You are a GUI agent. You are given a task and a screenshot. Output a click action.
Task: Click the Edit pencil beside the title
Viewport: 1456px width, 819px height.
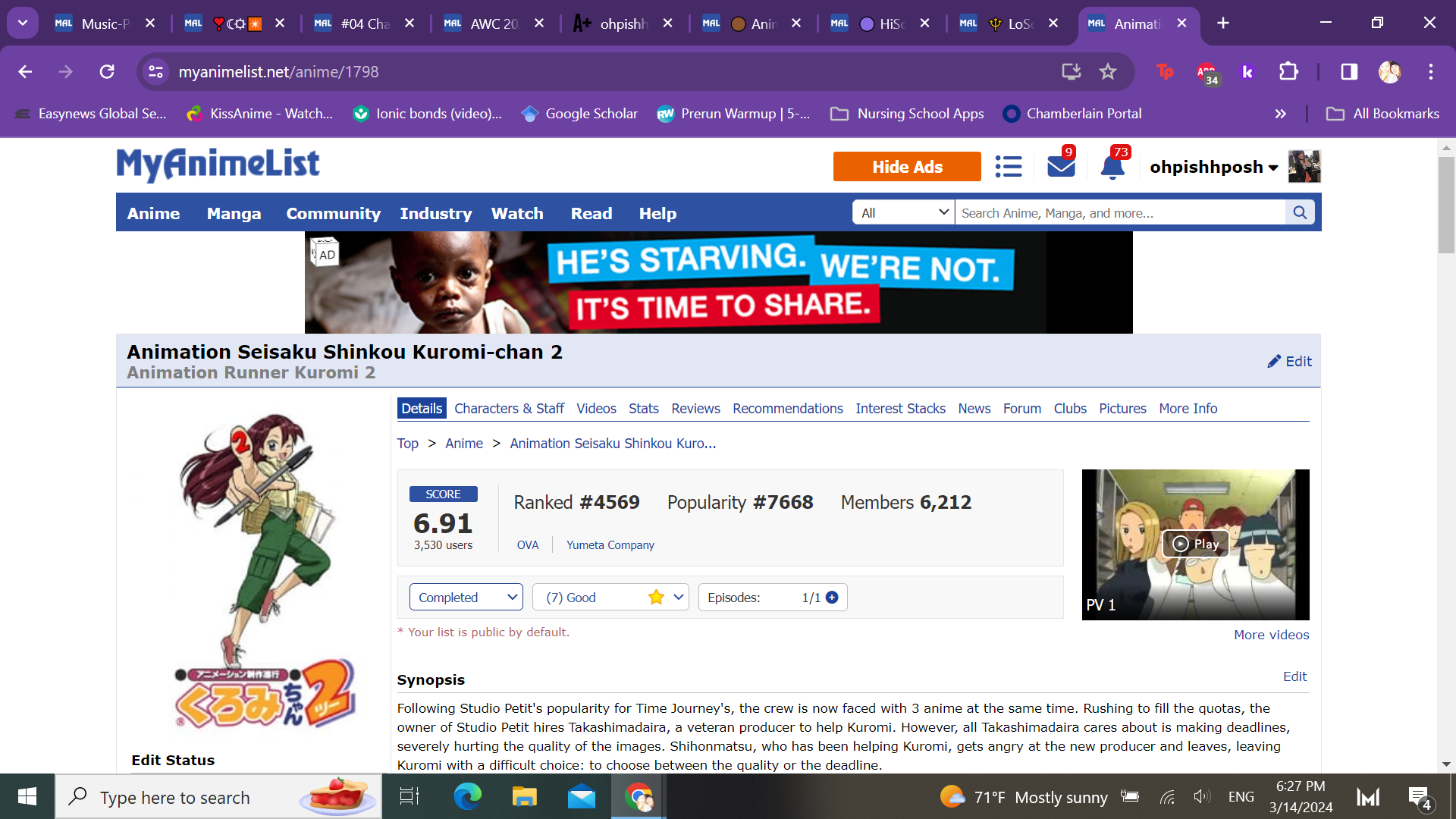pos(1289,362)
